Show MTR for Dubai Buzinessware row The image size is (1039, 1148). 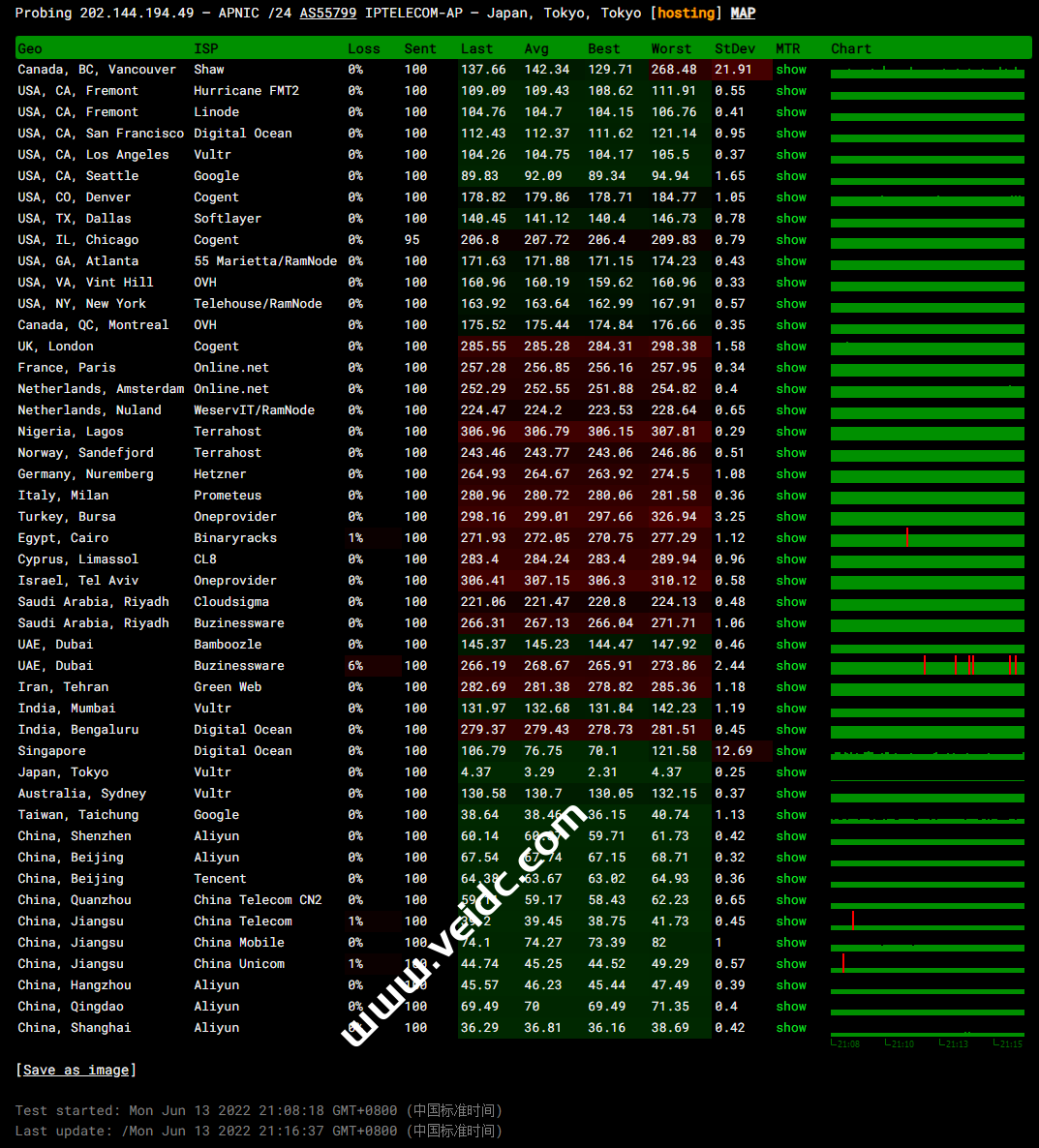pos(791,666)
